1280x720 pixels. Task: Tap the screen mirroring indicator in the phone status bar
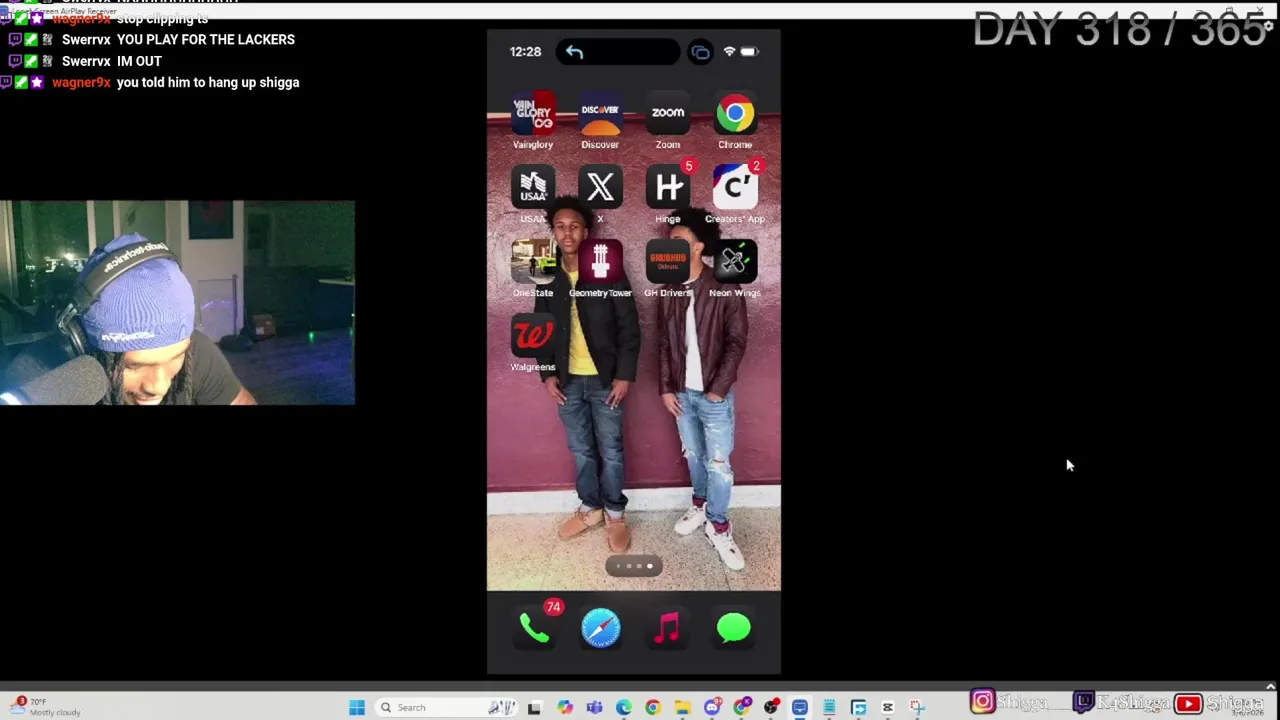click(700, 52)
